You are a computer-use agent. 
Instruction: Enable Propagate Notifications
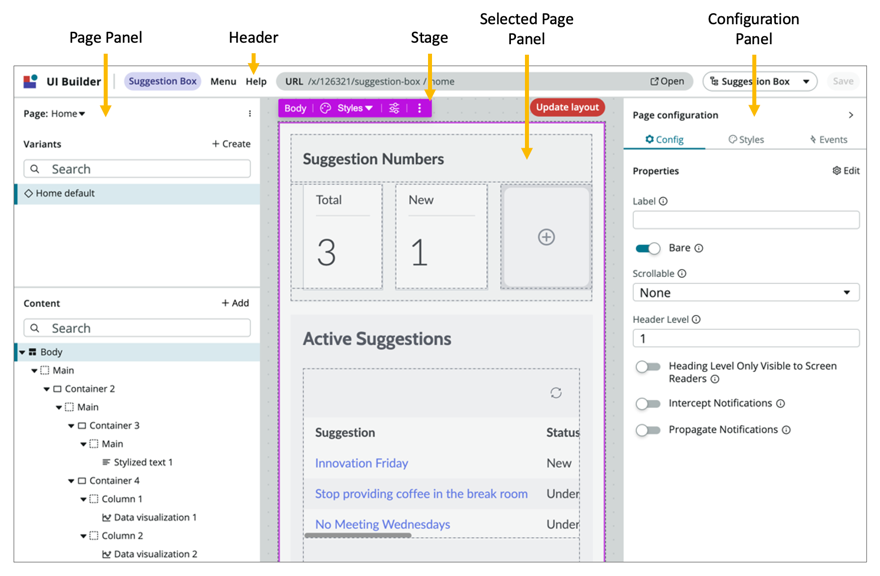point(649,430)
